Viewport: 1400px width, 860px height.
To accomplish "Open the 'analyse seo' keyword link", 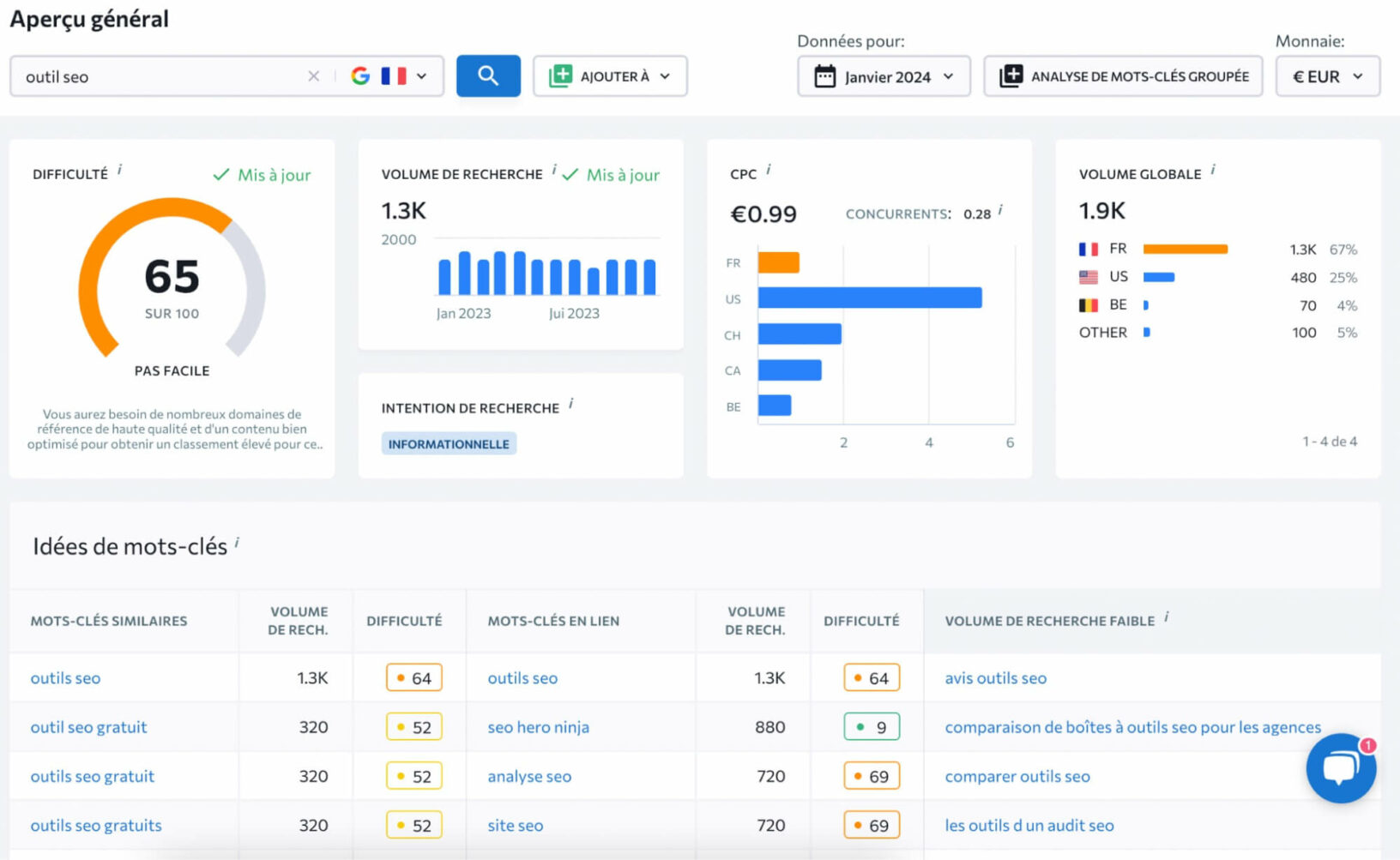I will tap(529, 776).
